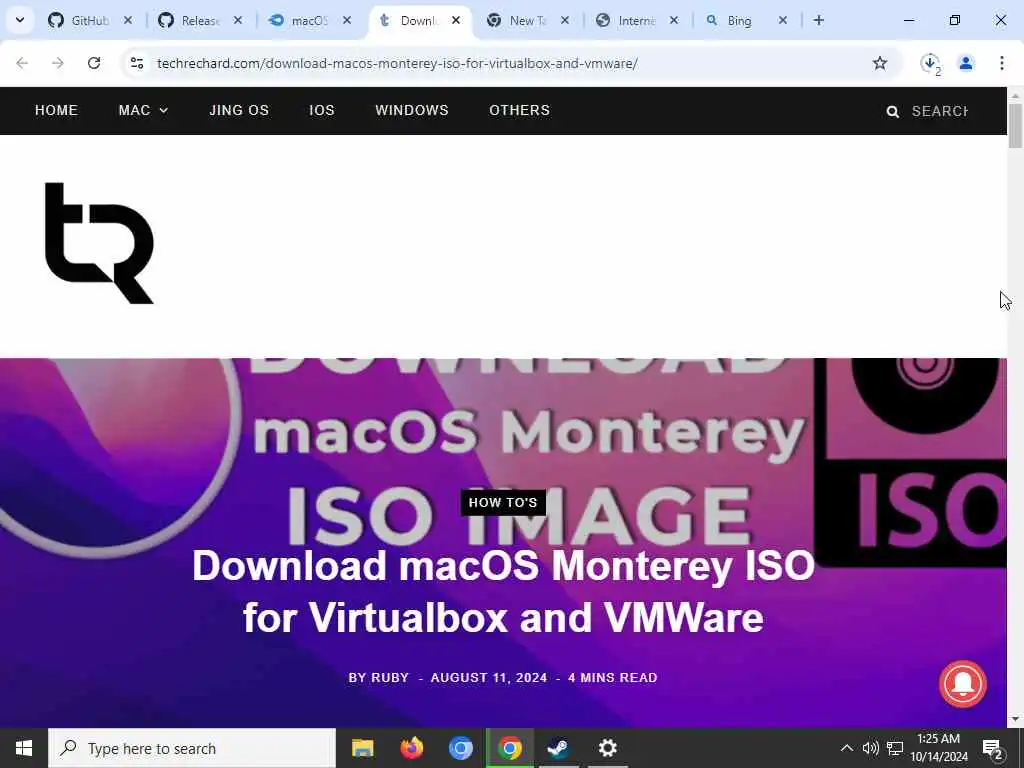
Task: Switch to the Internet tab
Action: tap(636, 20)
